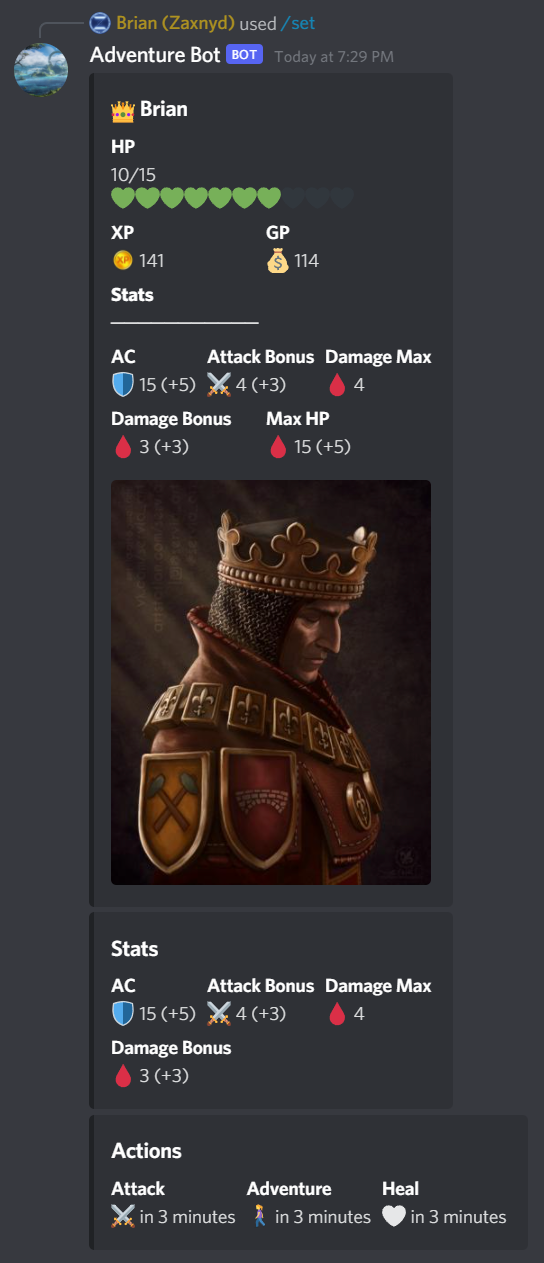This screenshot has width=544, height=1263.
Task: Click the Today at 7:29 PM timestamp
Action: [332, 57]
